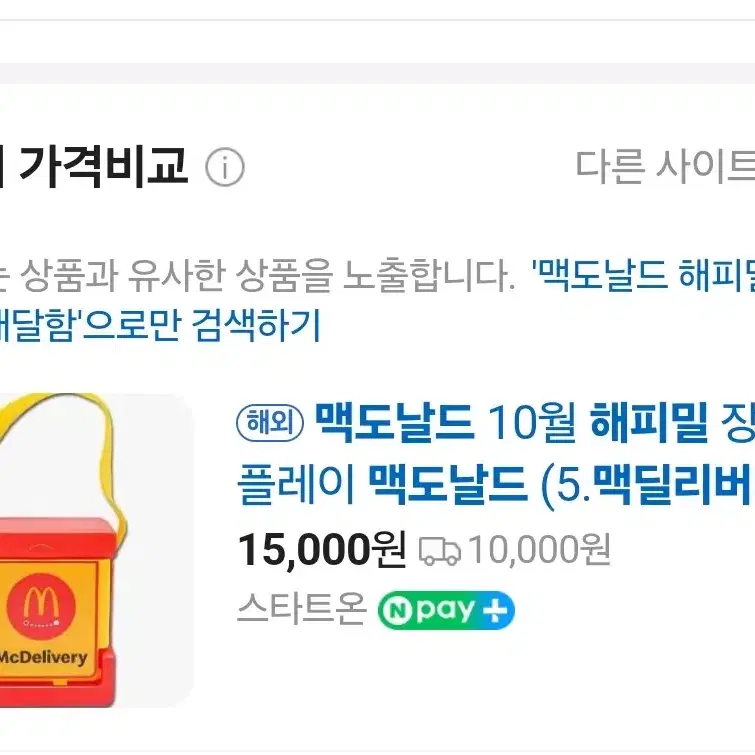Click the delivery truck shipping icon

tap(440, 551)
